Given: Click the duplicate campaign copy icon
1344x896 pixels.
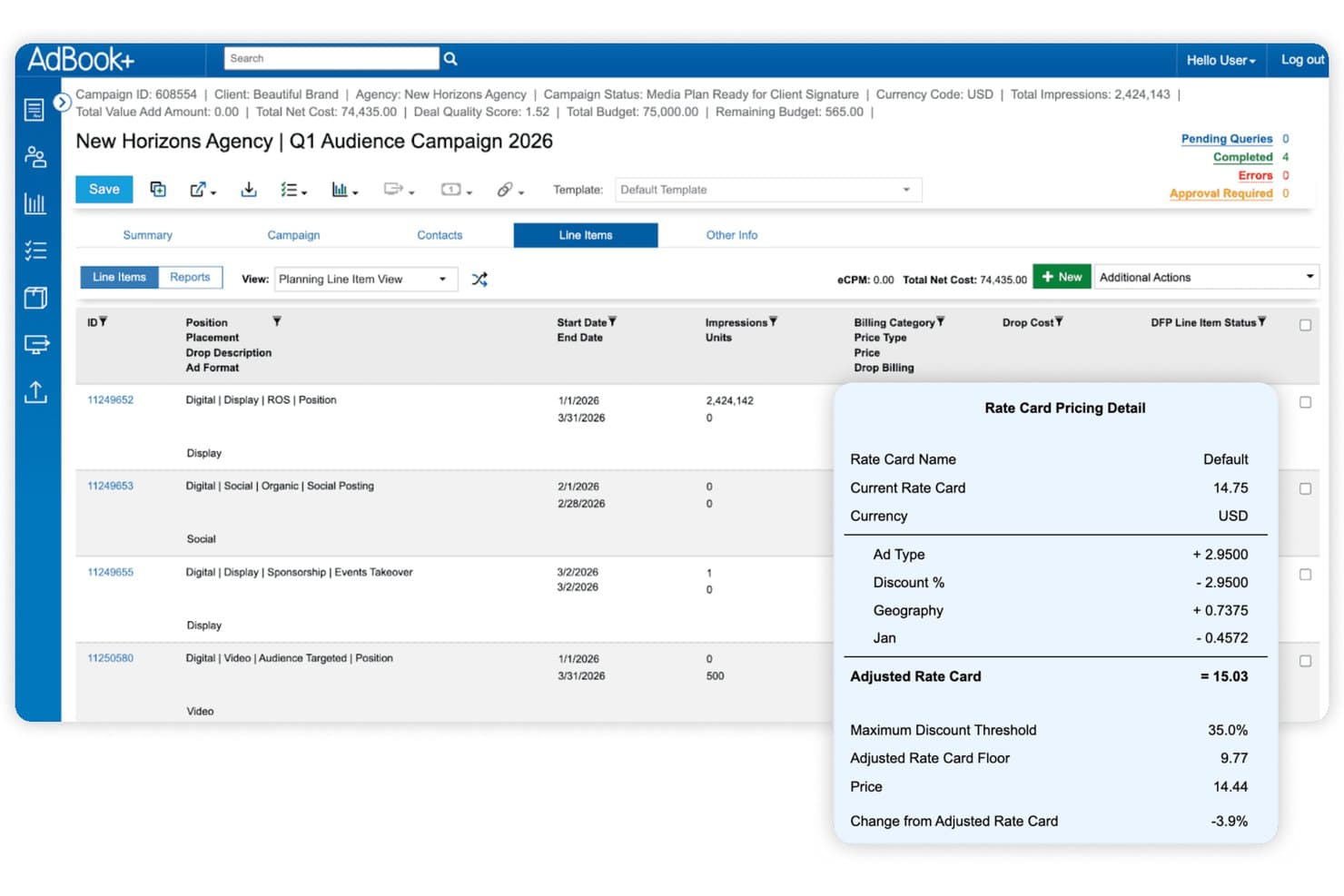Looking at the screenshot, I should [x=158, y=189].
